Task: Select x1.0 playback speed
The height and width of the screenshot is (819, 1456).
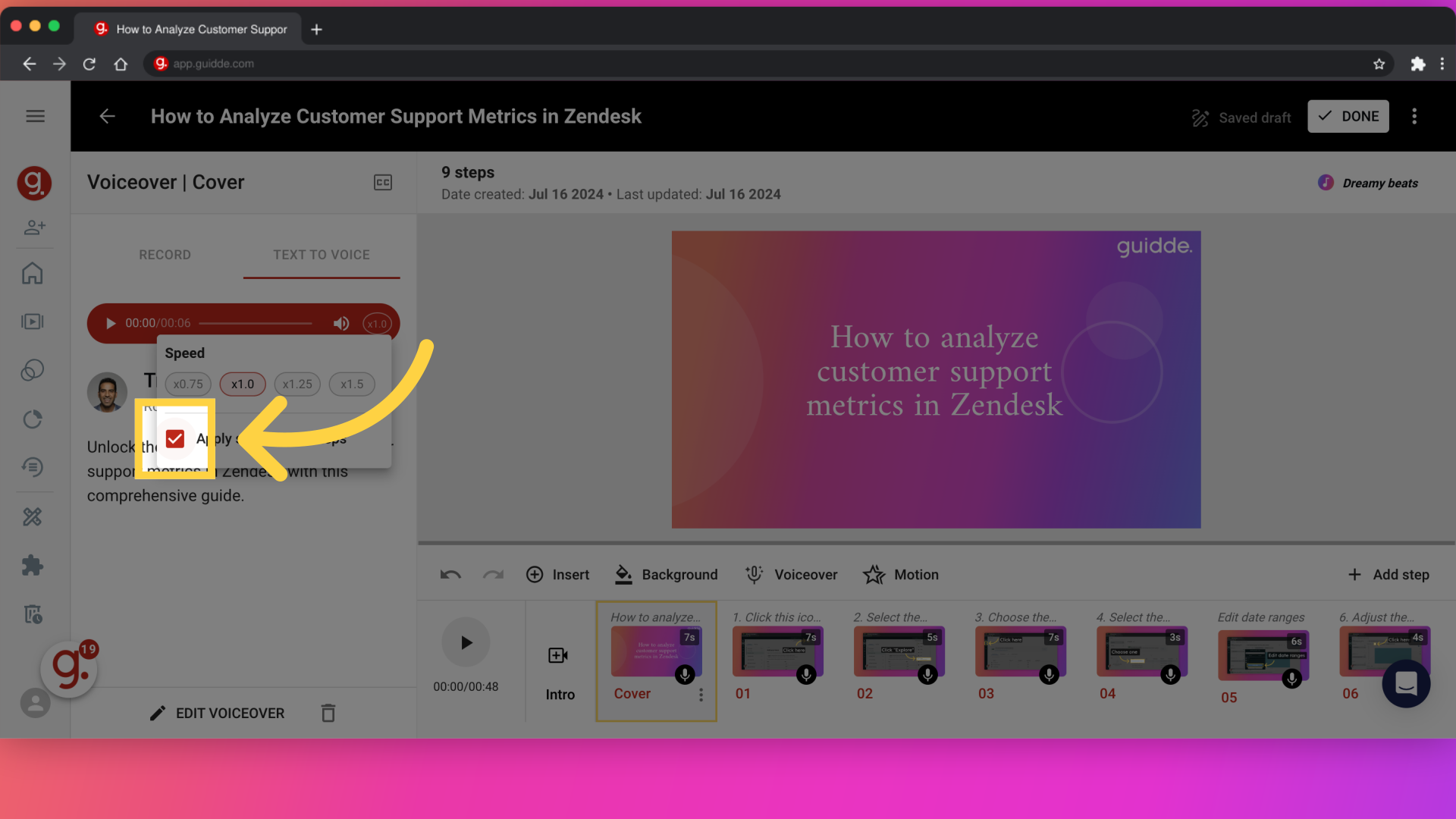Action: [x=243, y=384]
